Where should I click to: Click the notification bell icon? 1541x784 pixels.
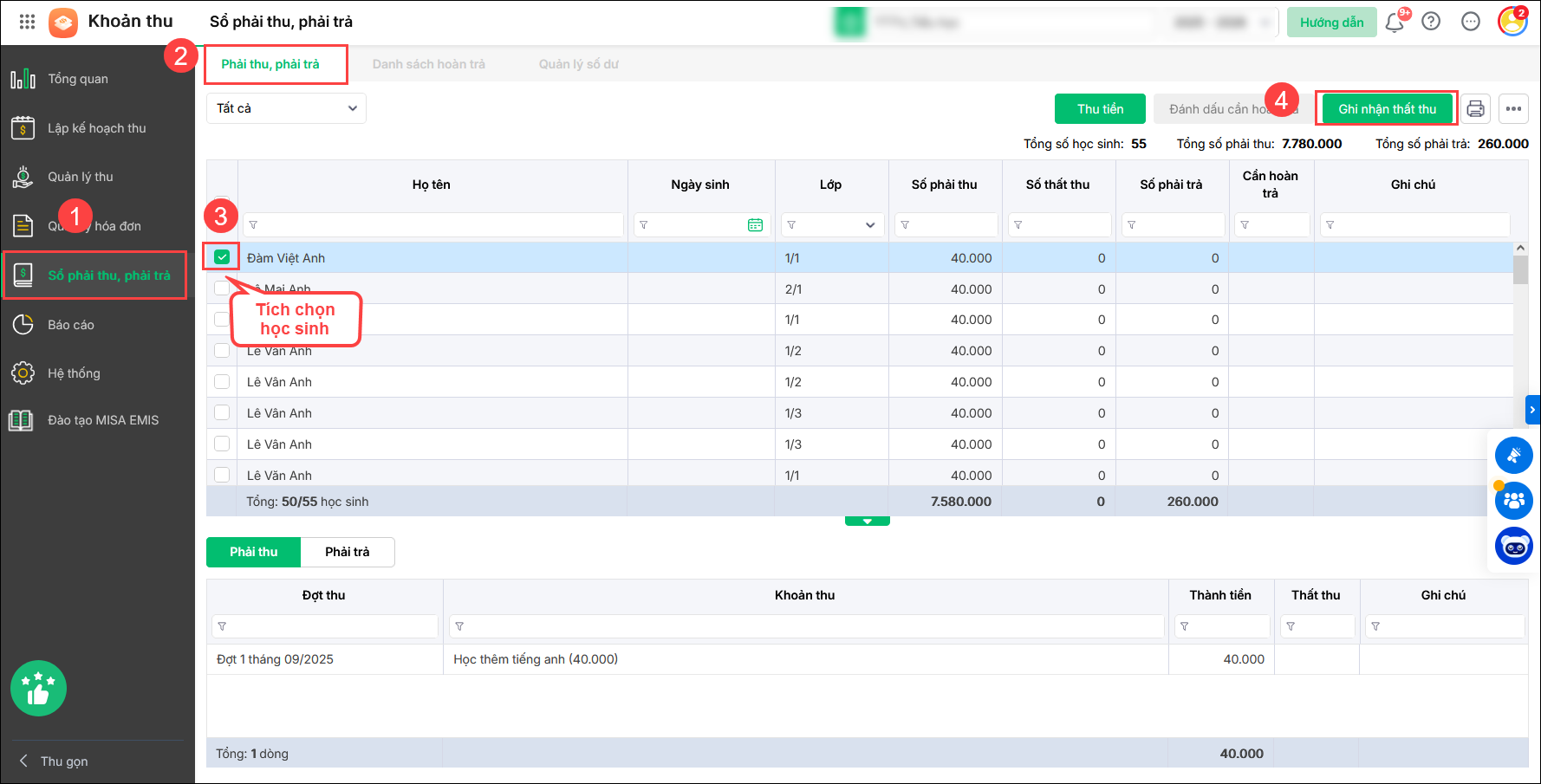point(1394,23)
